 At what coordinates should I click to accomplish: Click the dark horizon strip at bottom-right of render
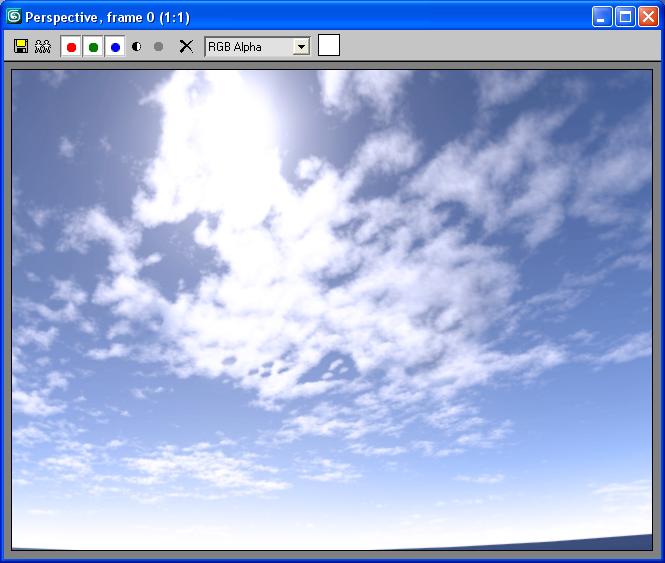[x=600, y=543]
